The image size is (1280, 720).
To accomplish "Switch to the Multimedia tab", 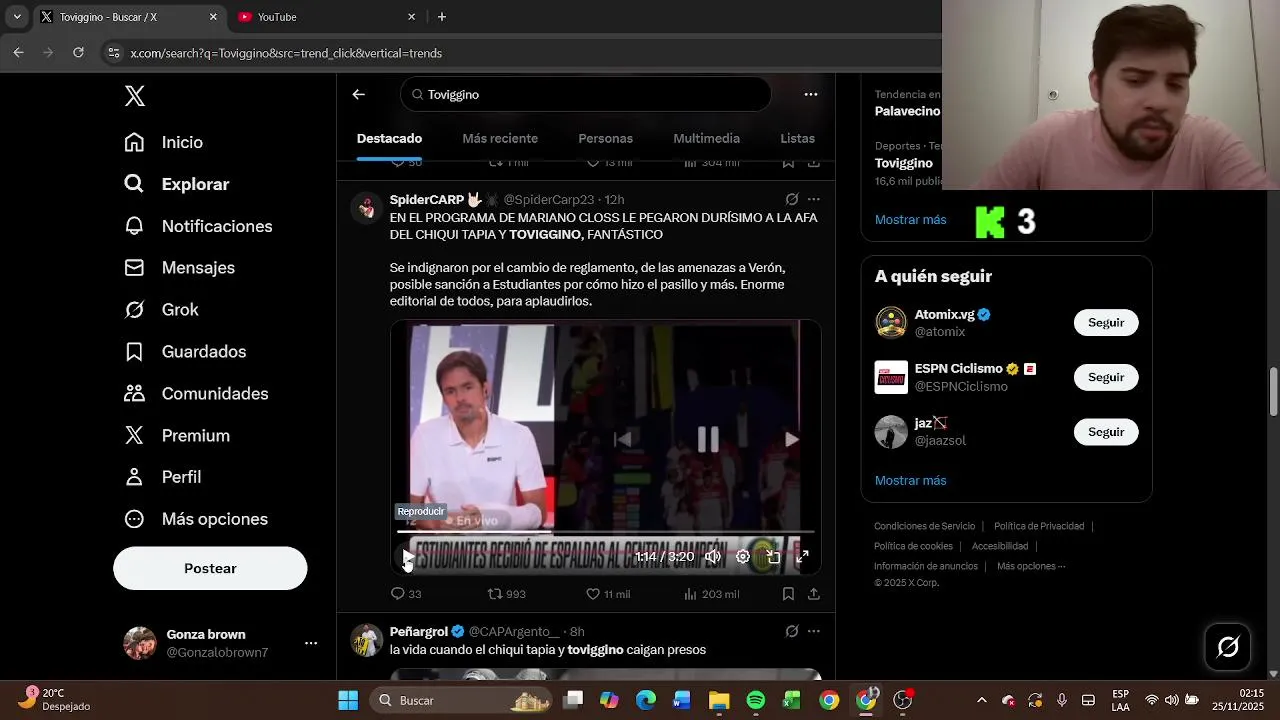I will coord(706,138).
